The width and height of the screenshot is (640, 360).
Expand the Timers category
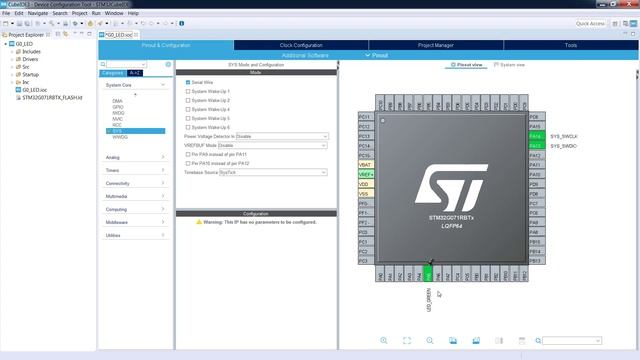[x=135, y=170]
